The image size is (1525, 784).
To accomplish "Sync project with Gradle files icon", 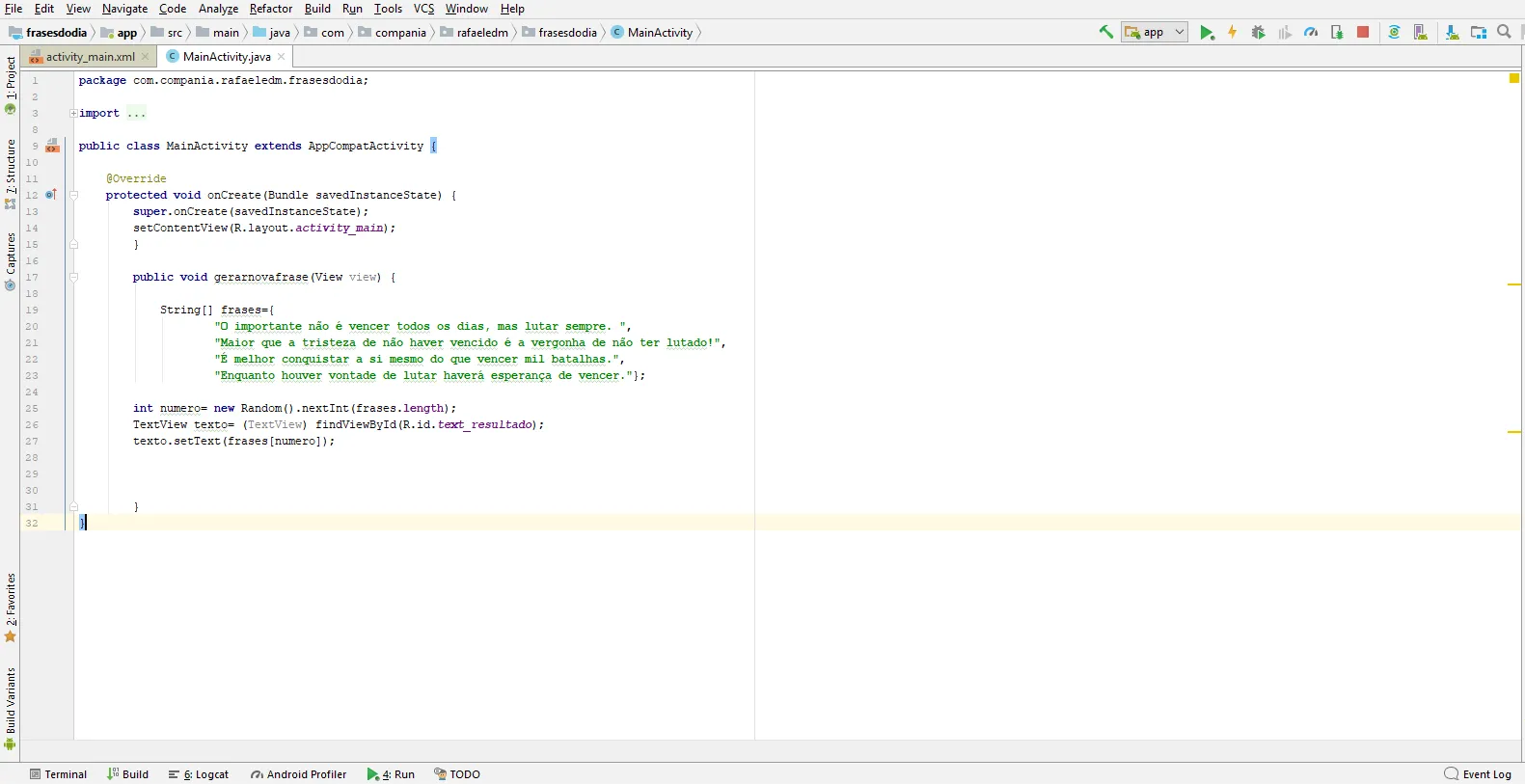I will tap(1394, 33).
